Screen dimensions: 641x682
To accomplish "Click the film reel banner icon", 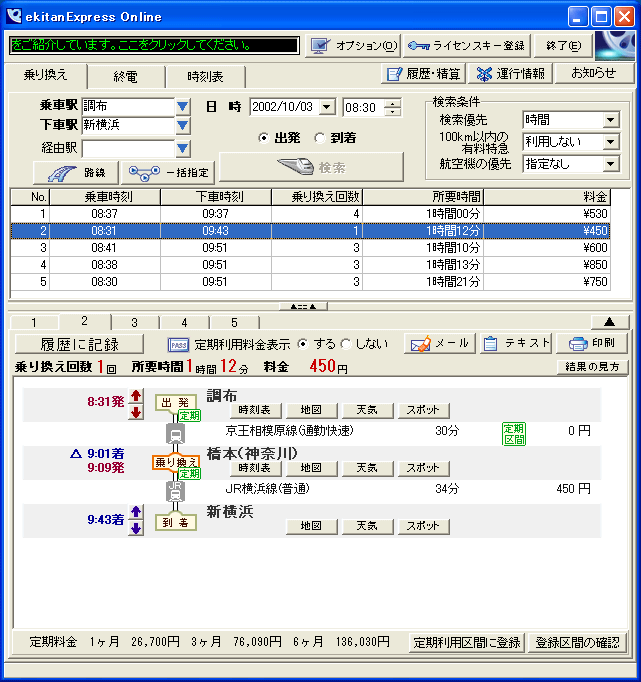I will [615, 46].
